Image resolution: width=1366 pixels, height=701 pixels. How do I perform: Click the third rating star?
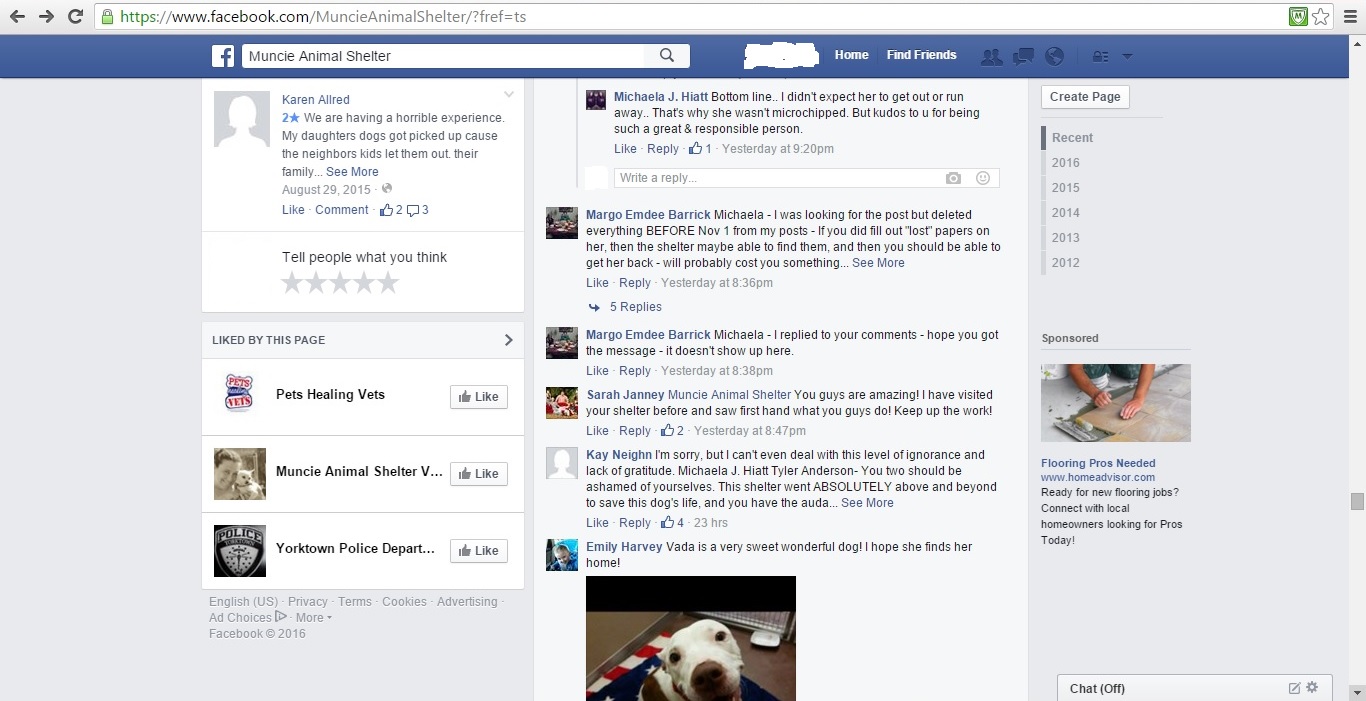pyautogui.click(x=340, y=283)
